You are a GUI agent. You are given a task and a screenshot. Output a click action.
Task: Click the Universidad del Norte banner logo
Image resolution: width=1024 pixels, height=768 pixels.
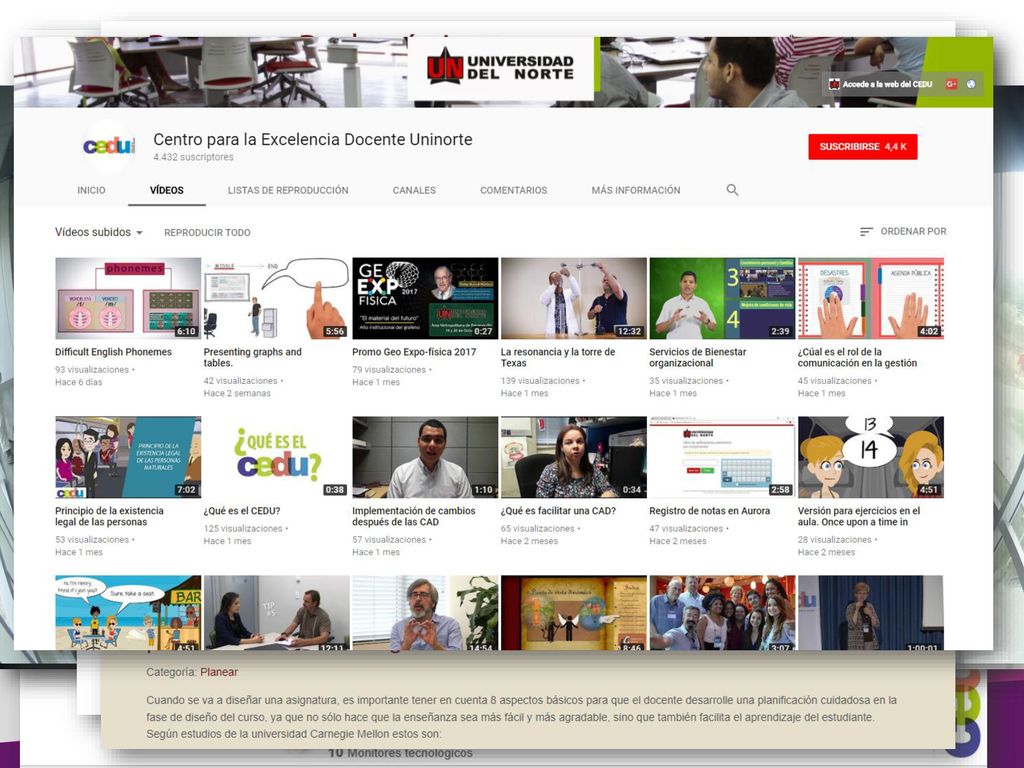pos(500,69)
